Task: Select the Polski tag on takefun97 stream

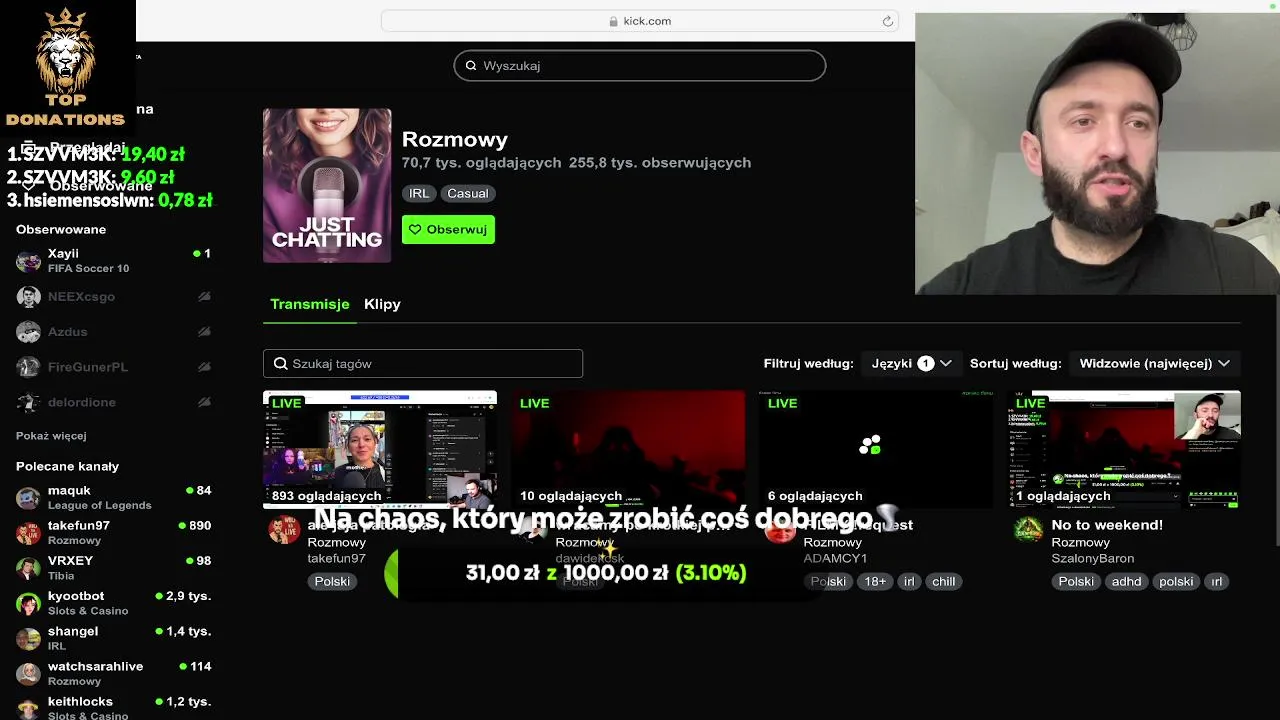Action: point(333,582)
